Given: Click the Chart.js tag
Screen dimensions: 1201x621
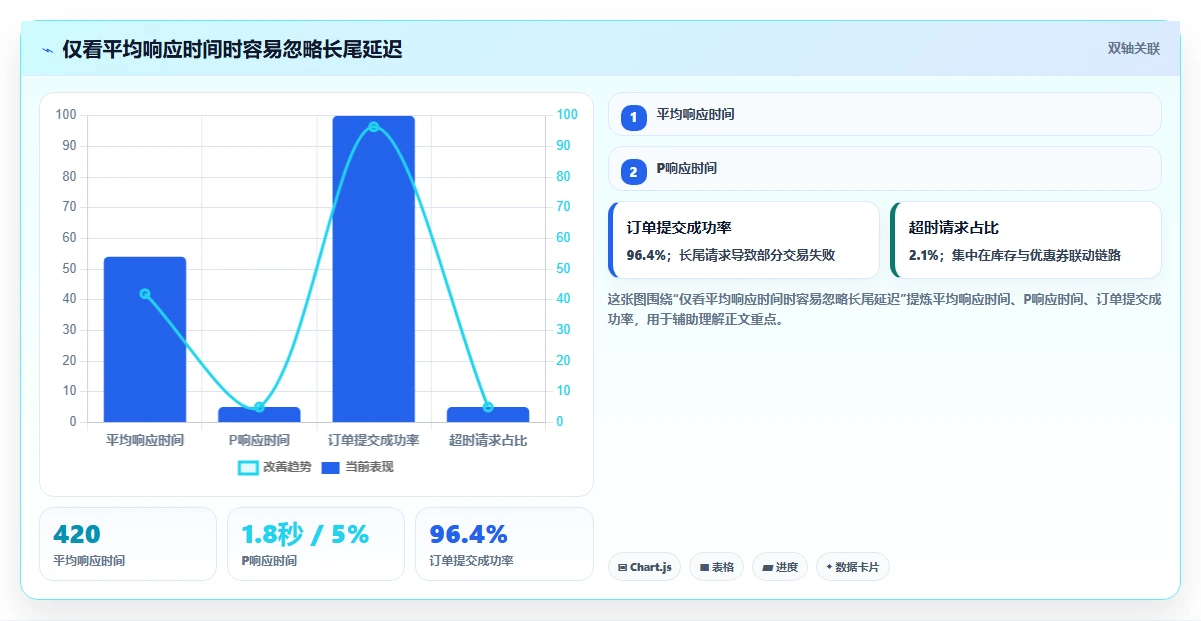Looking at the screenshot, I should 644,567.
